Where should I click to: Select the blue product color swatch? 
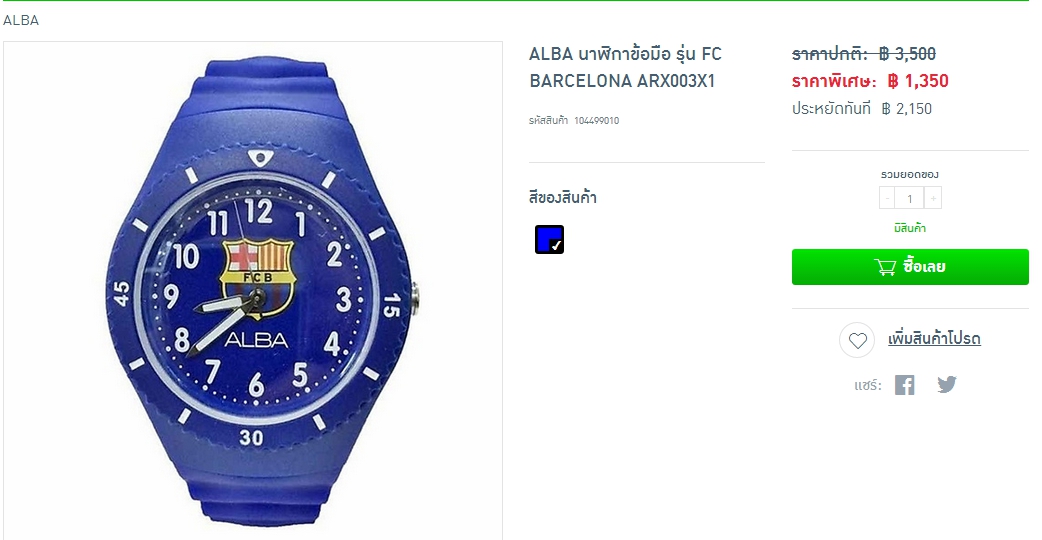[x=550, y=240]
